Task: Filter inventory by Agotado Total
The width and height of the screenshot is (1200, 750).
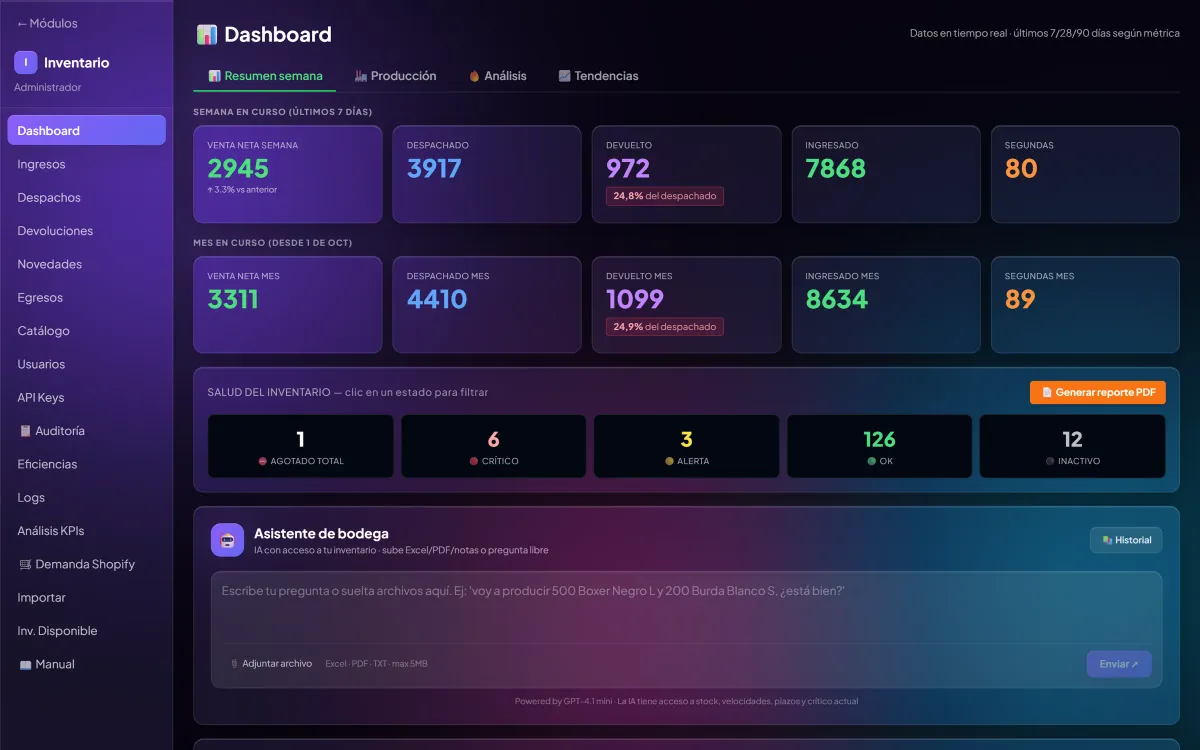Action: coord(300,446)
